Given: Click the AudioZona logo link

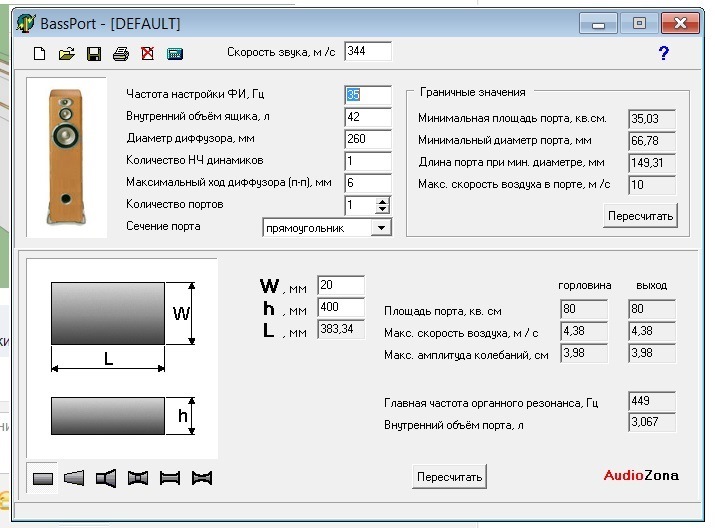Looking at the screenshot, I should click(x=641, y=476).
